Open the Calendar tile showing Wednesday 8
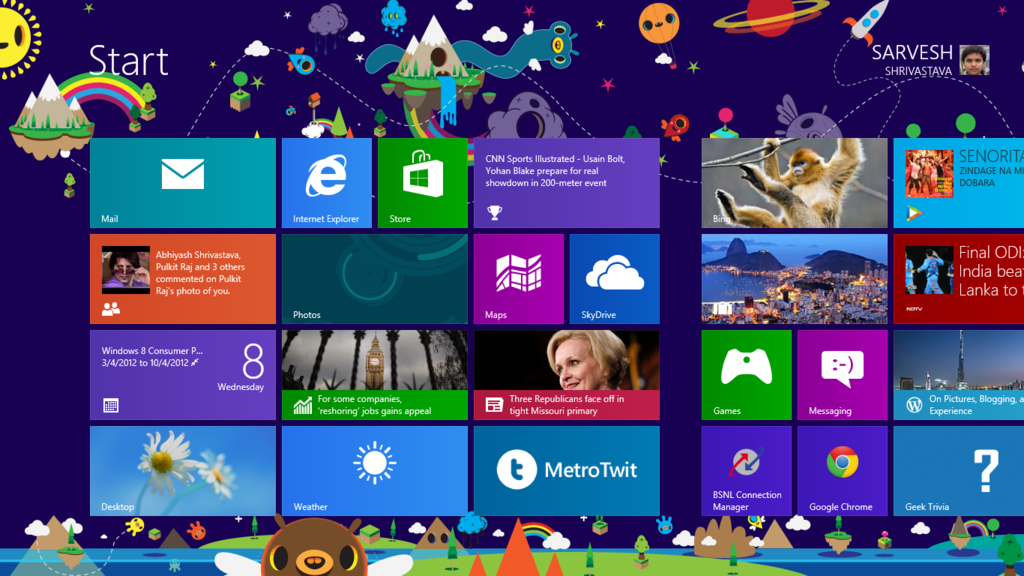Image resolution: width=1024 pixels, height=576 pixels. click(182, 374)
